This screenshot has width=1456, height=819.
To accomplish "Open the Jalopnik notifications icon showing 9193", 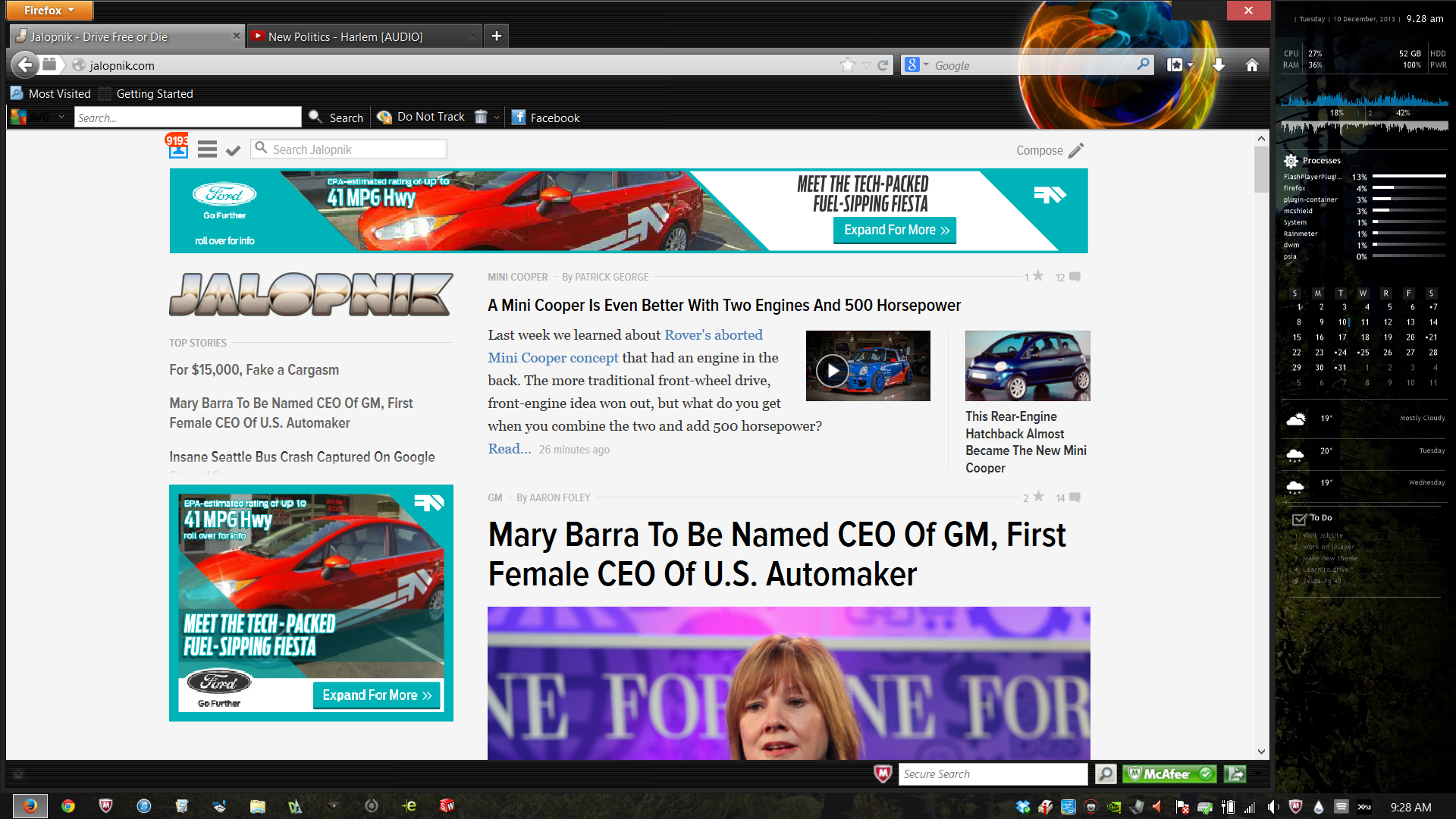I will pyautogui.click(x=178, y=147).
